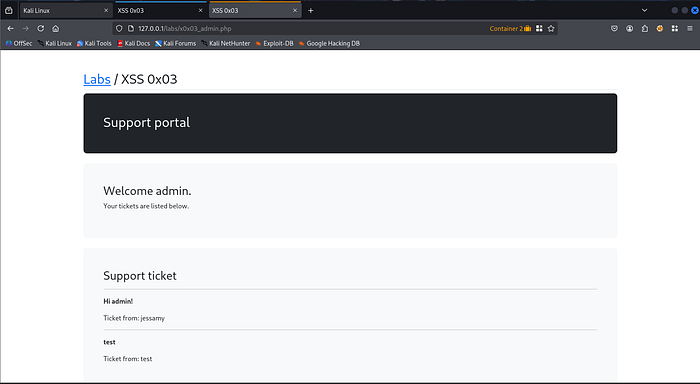Screen dimensions: 700x384
Task: Switch to the Kali Linux tab
Action: tap(66, 10)
